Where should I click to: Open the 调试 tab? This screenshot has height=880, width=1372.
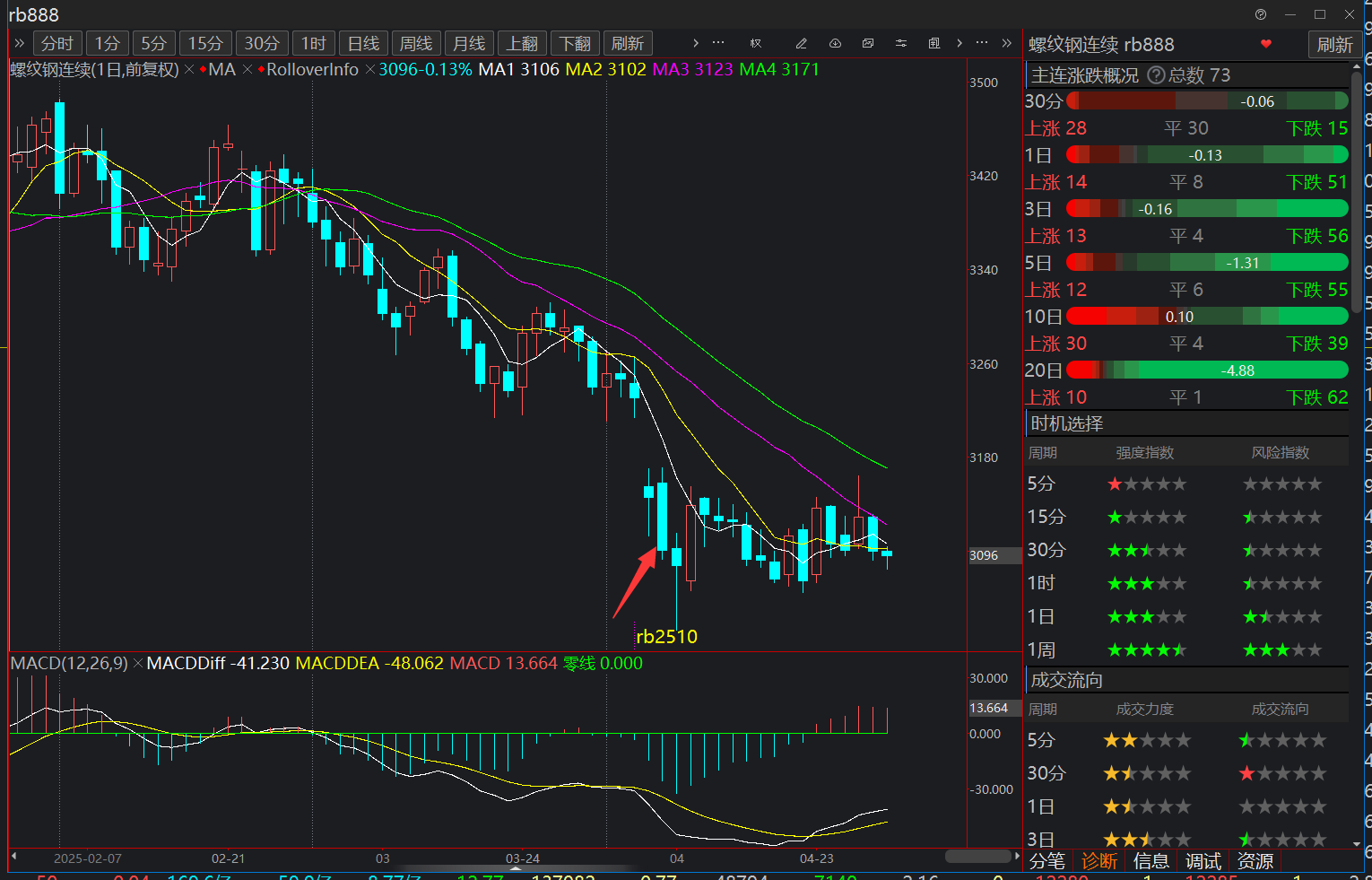[x=1203, y=861]
